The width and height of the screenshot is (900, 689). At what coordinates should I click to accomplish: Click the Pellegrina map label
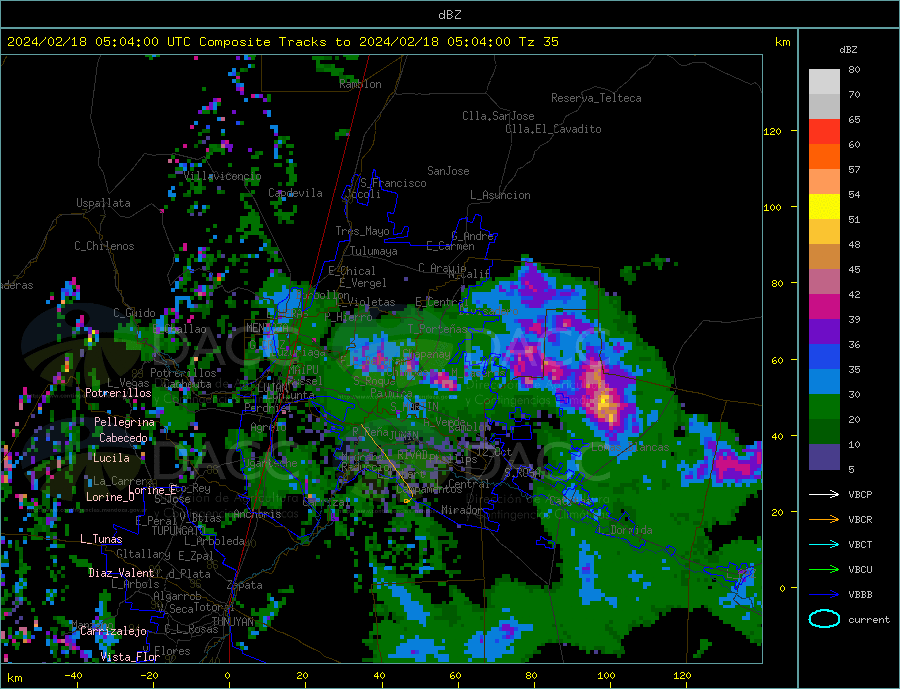(x=125, y=422)
